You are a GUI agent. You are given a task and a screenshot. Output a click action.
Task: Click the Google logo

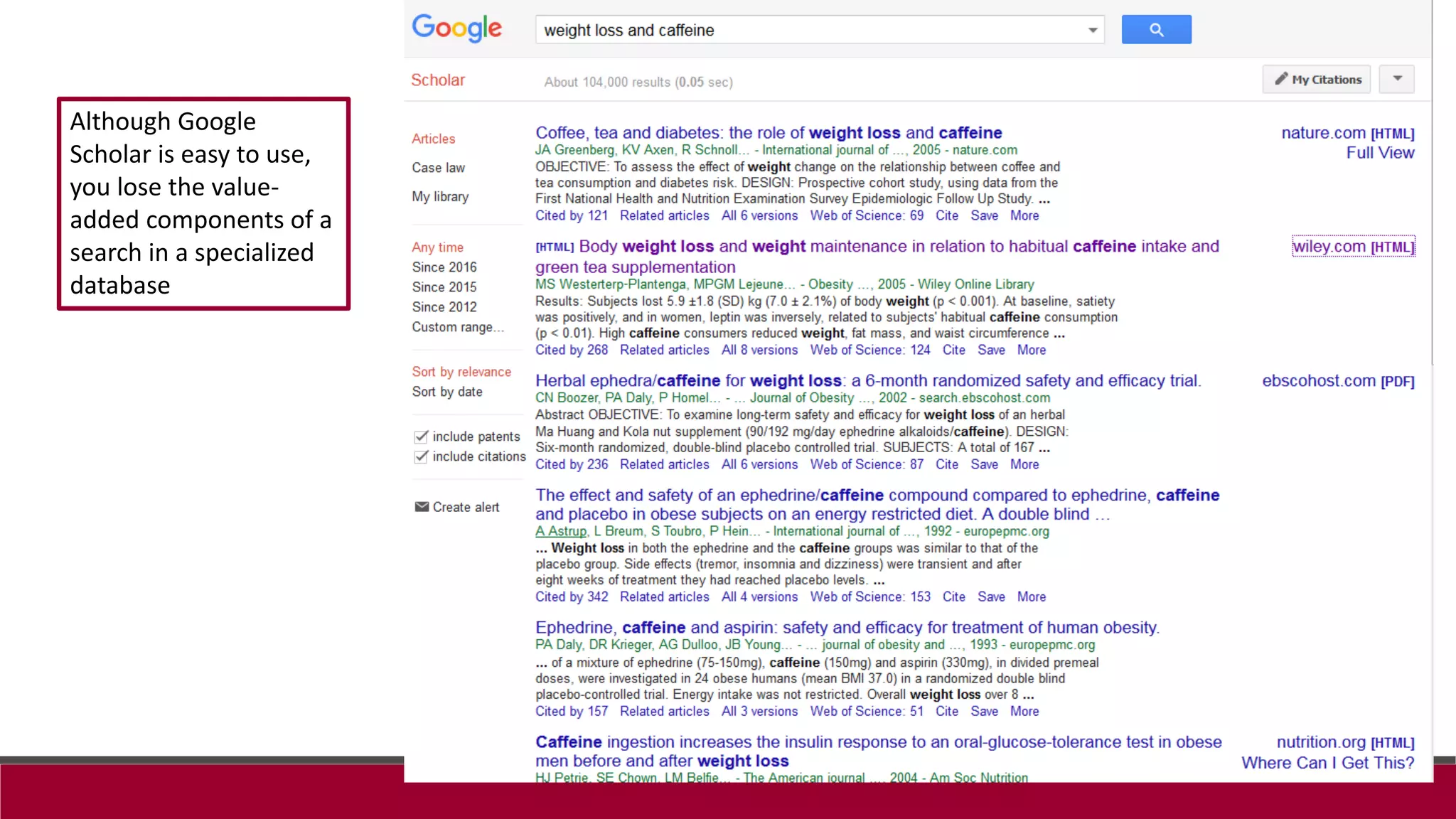pyautogui.click(x=456, y=28)
